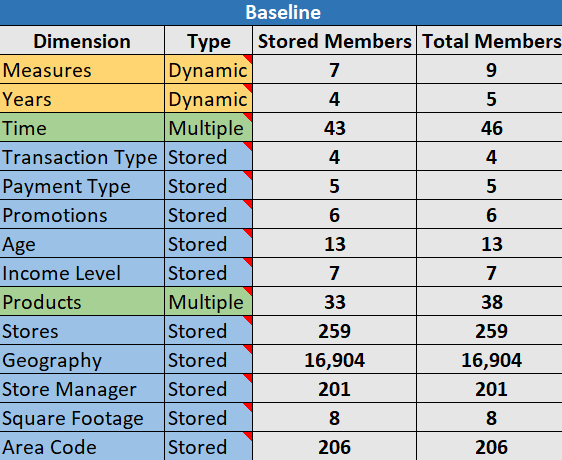
Task: Select the Years dimension cell
Action: pyautogui.click(x=82, y=99)
